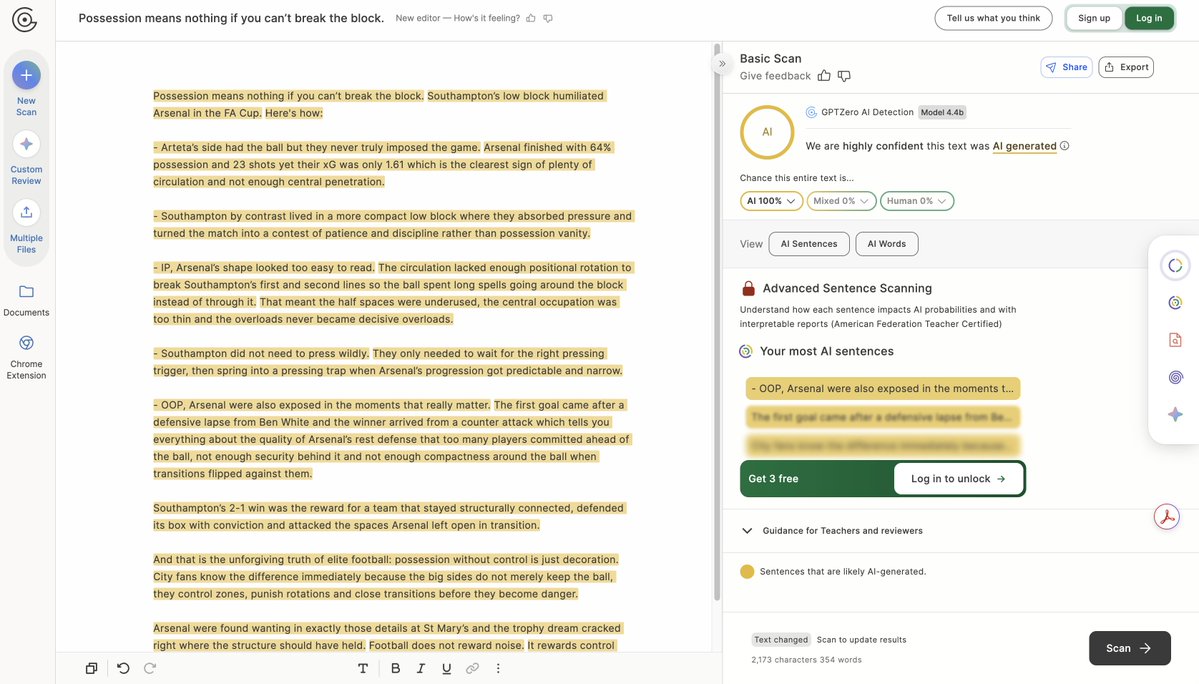Undo the last edit

pyautogui.click(x=123, y=668)
